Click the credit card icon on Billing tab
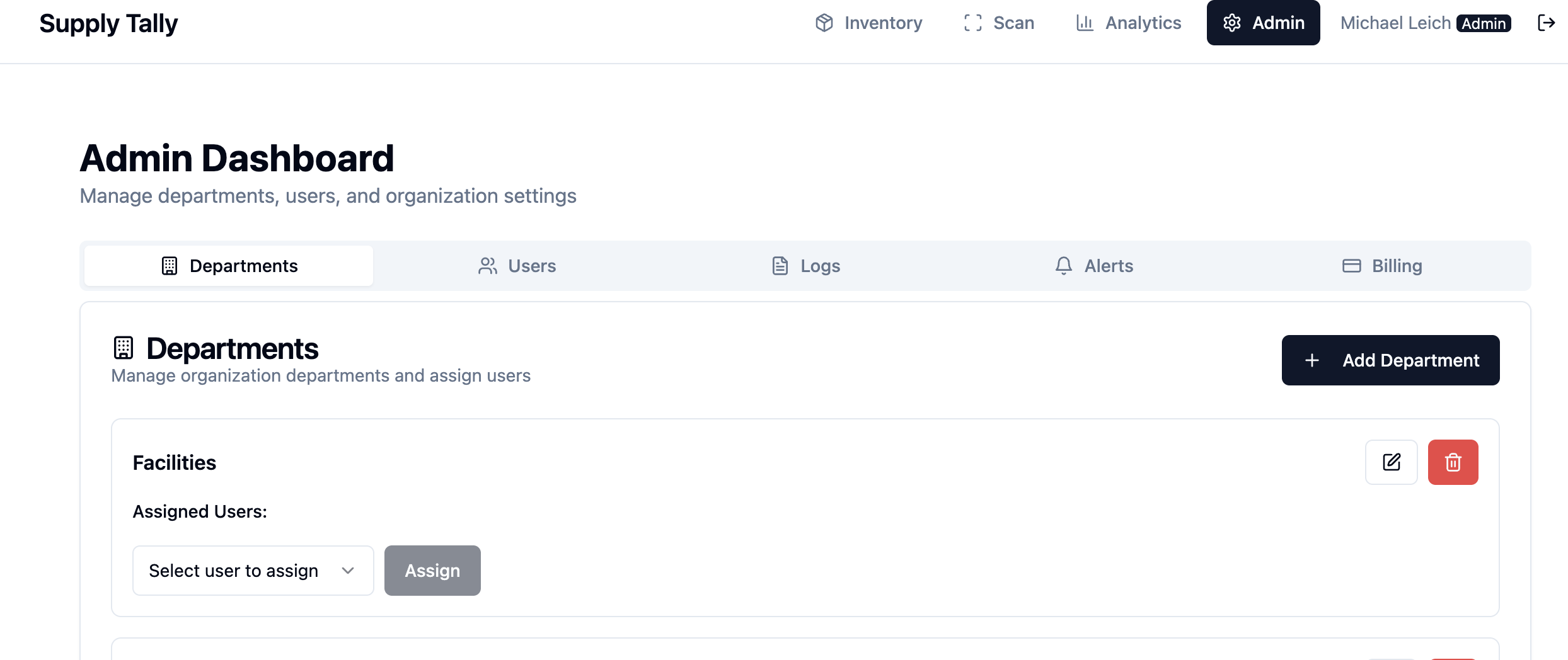This screenshot has height=660, width=1568. 1352,266
